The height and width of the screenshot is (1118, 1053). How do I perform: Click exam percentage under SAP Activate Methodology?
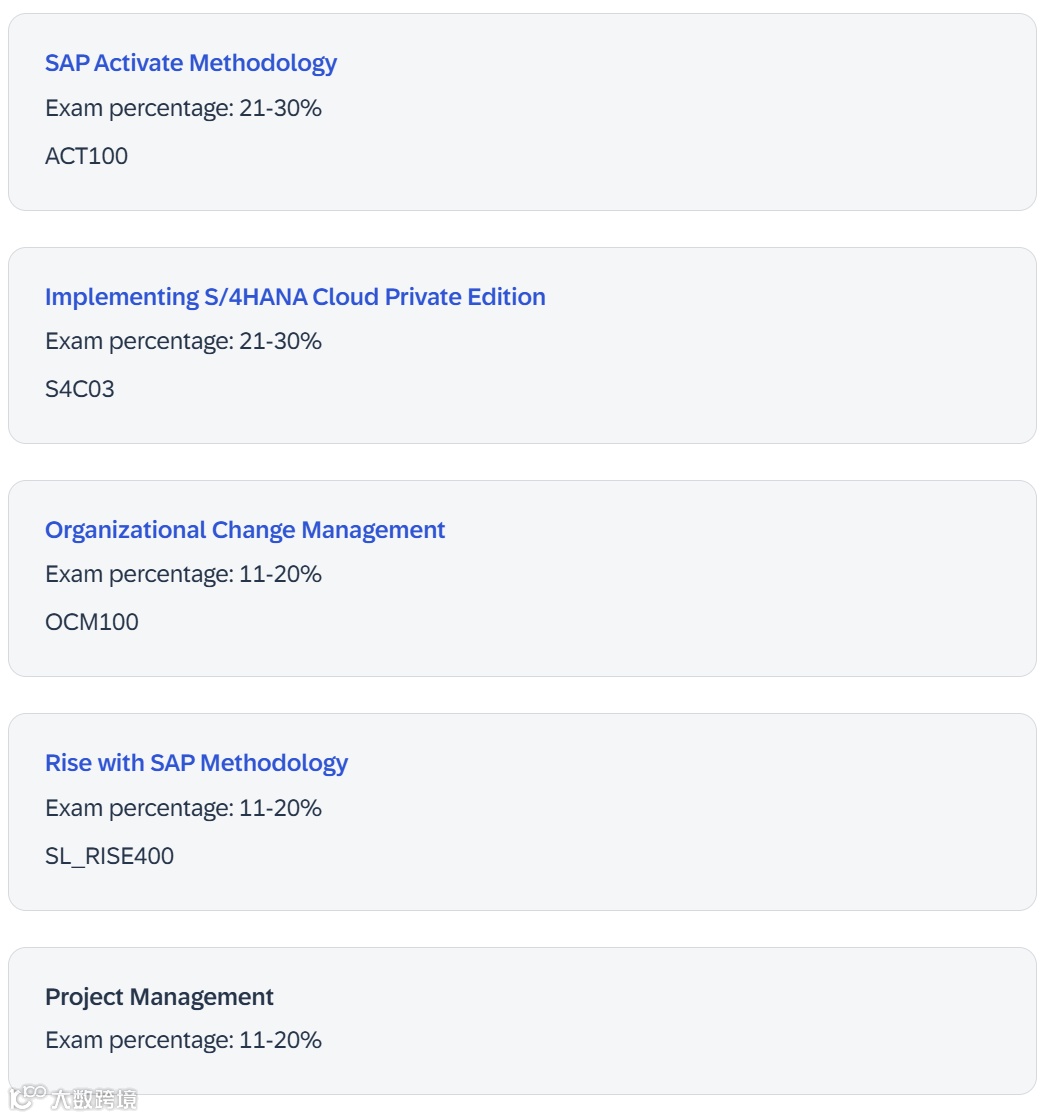click(183, 108)
